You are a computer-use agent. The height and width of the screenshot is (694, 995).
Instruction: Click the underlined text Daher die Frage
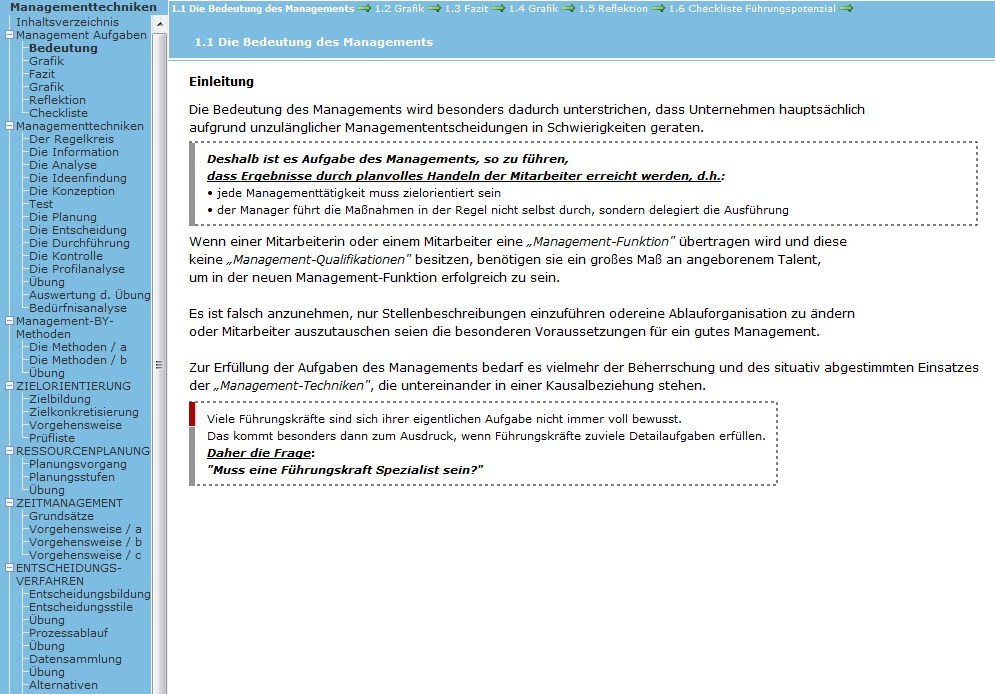click(x=259, y=453)
